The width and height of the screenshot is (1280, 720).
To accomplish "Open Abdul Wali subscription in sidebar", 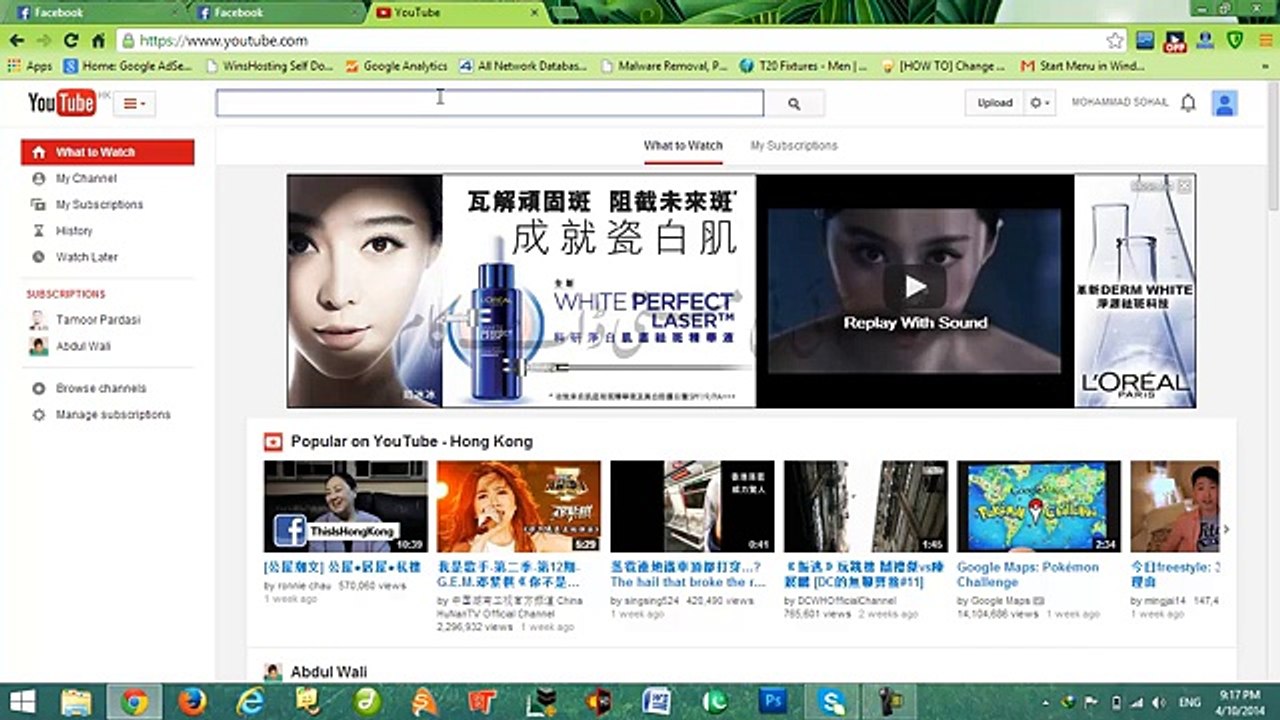I will pos(83,346).
